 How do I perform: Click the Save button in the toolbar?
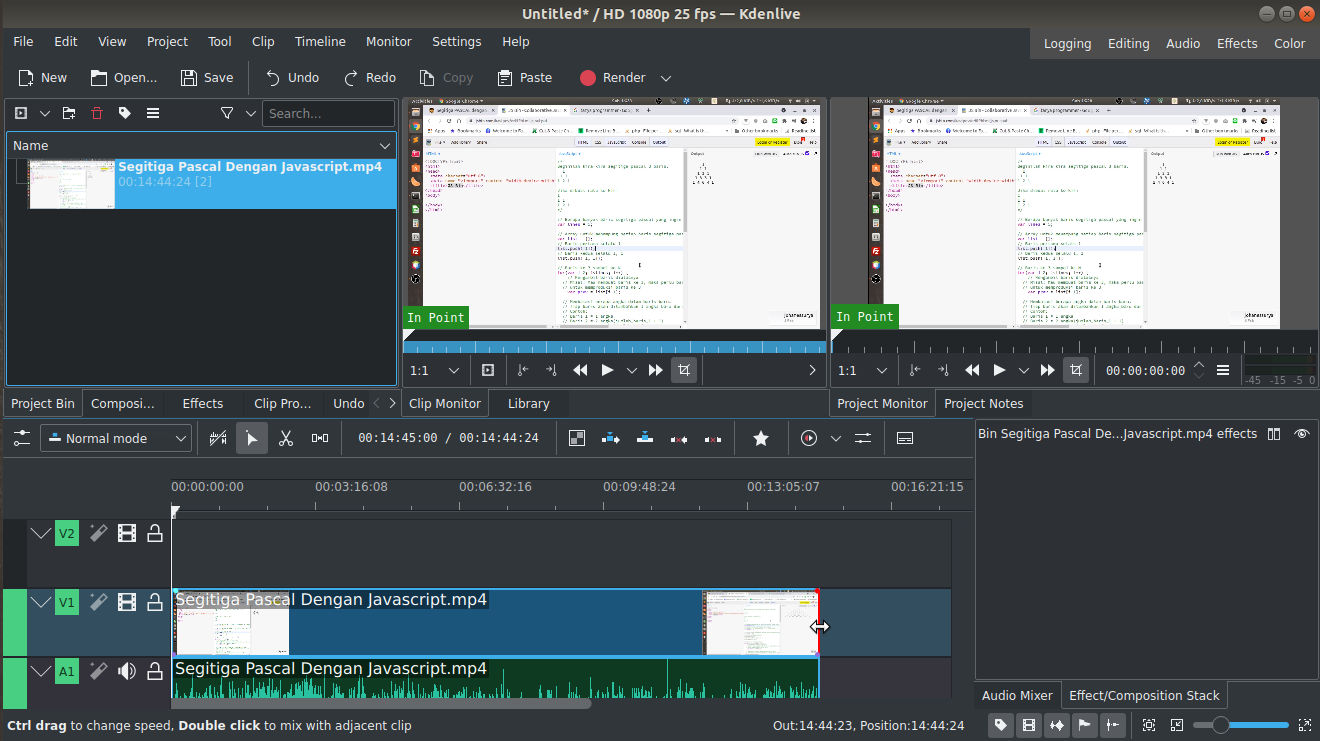[x=206, y=77]
